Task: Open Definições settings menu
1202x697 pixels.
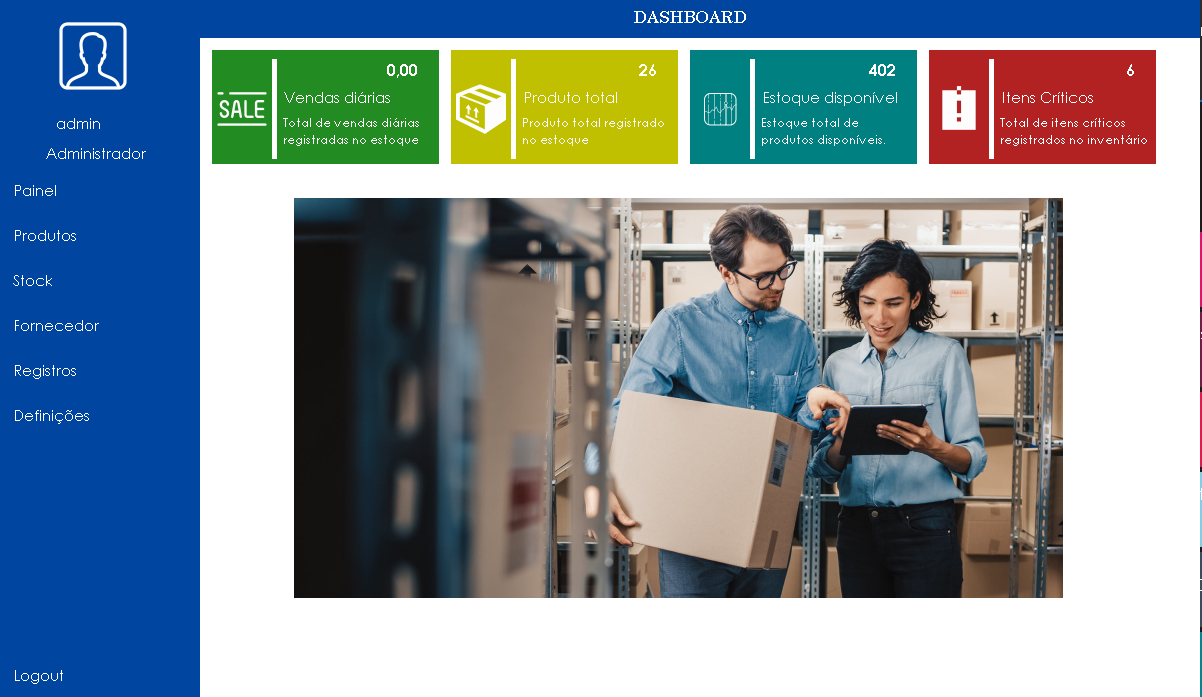Action: click(52, 416)
